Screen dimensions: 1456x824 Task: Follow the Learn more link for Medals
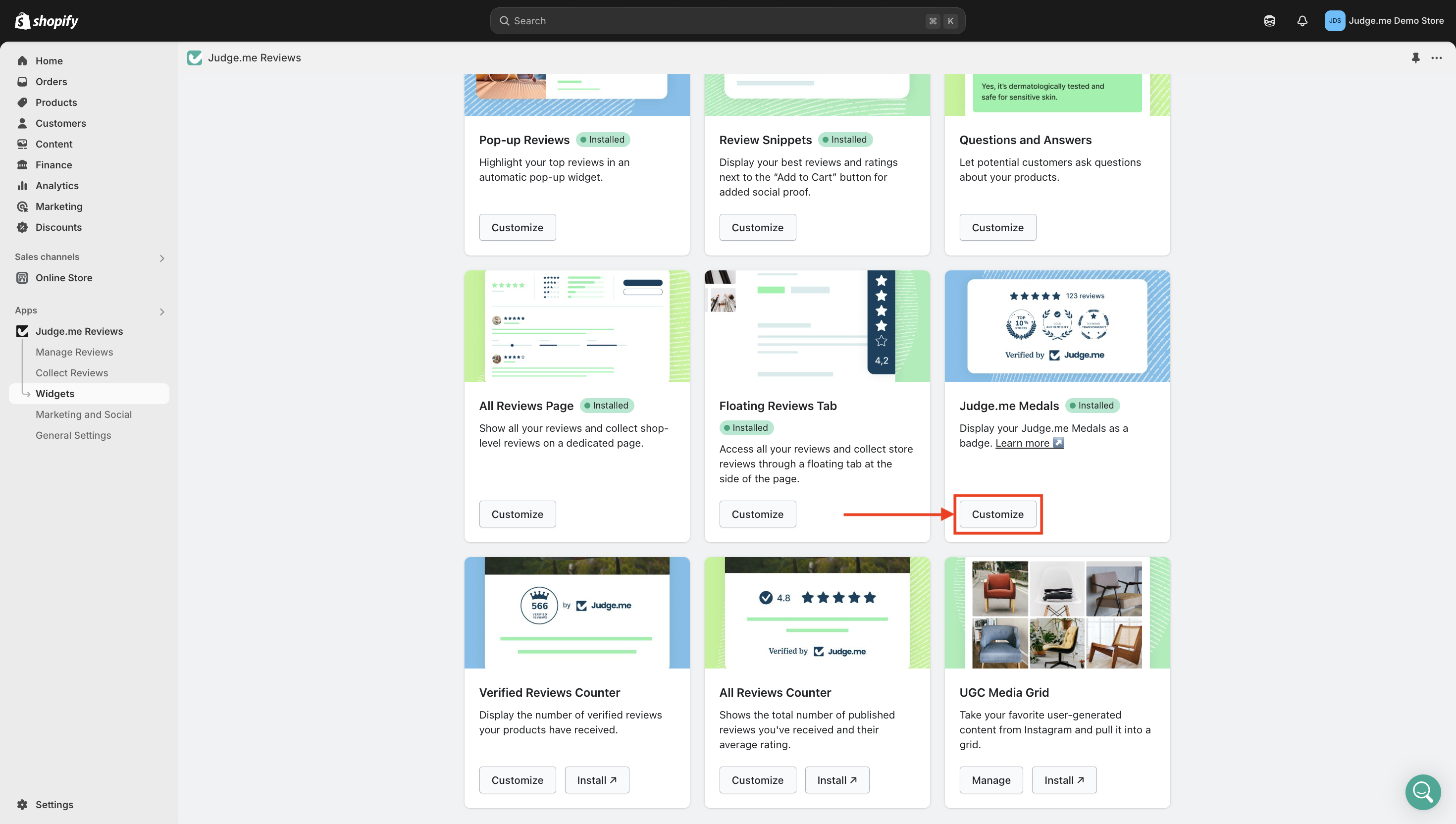tap(1029, 443)
